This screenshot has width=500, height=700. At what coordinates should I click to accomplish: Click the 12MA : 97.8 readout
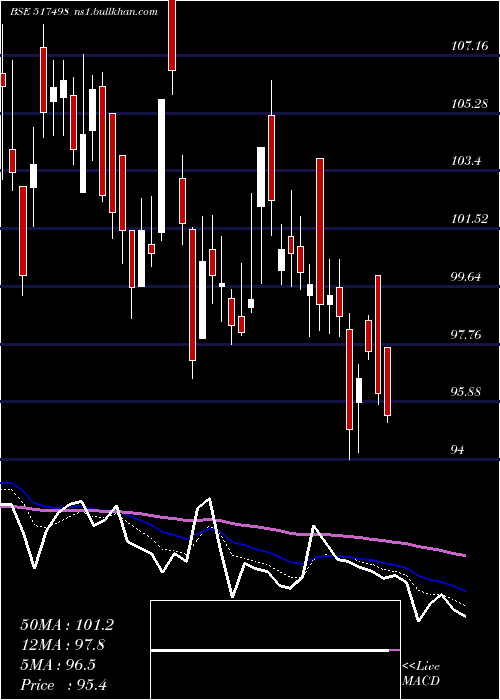(63, 645)
